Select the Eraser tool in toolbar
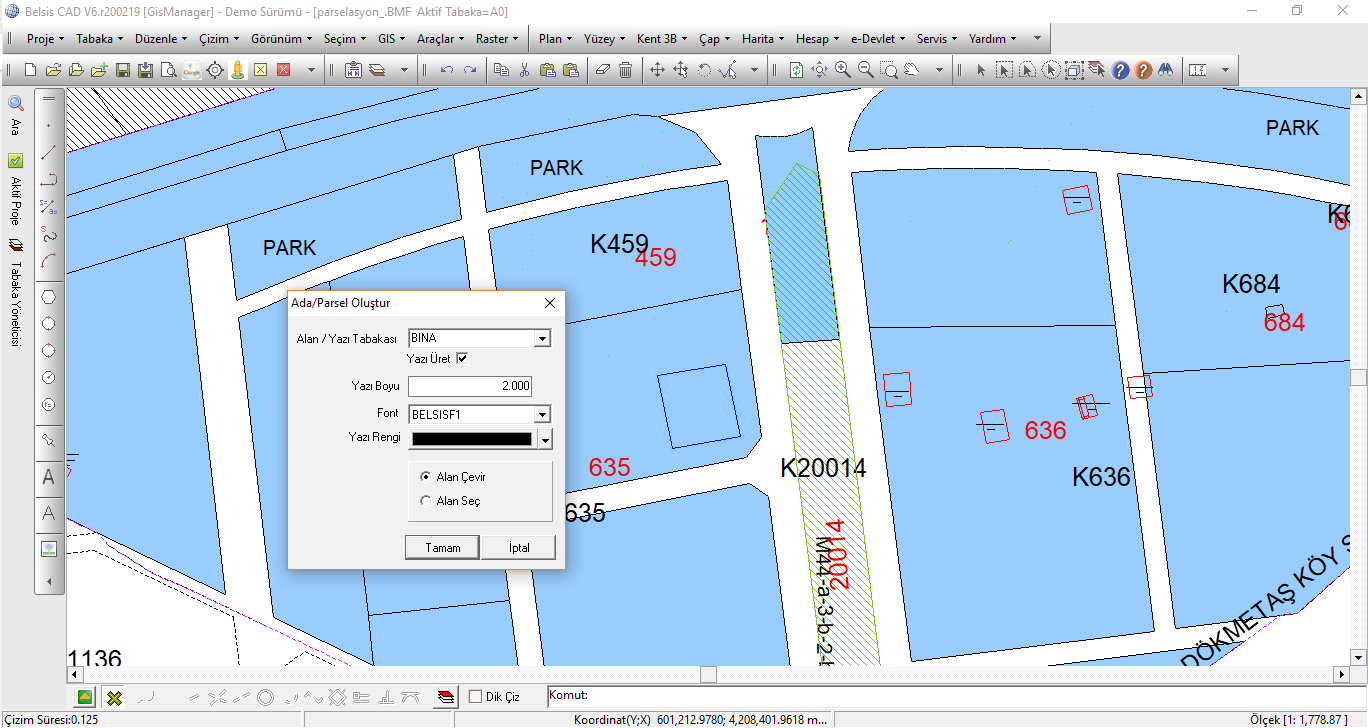The image size is (1368, 728). point(602,70)
